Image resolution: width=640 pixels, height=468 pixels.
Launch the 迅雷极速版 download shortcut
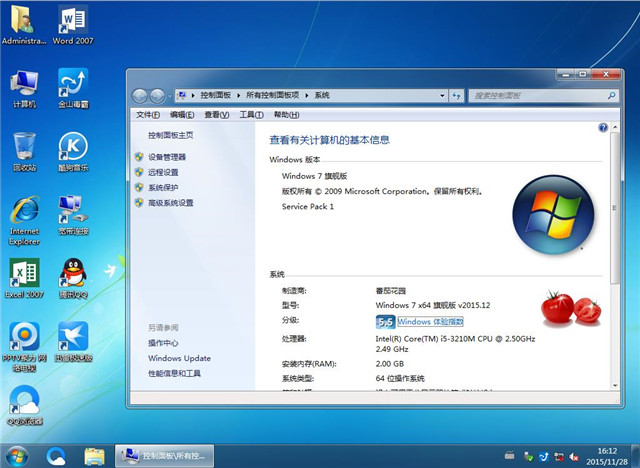(x=73, y=342)
